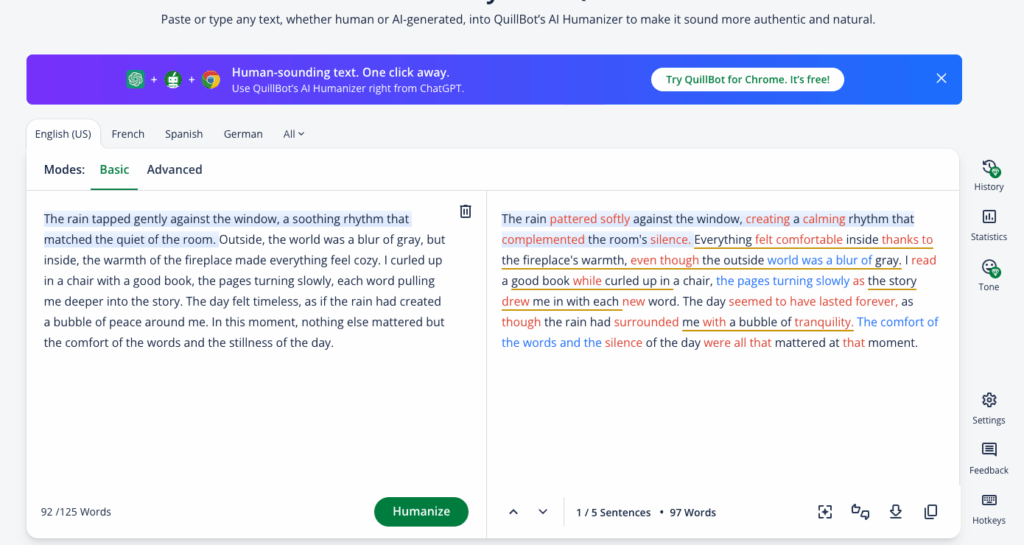Go to next sentence with down arrow
The image size is (1024, 545).
pyautogui.click(x=543, y=512)
